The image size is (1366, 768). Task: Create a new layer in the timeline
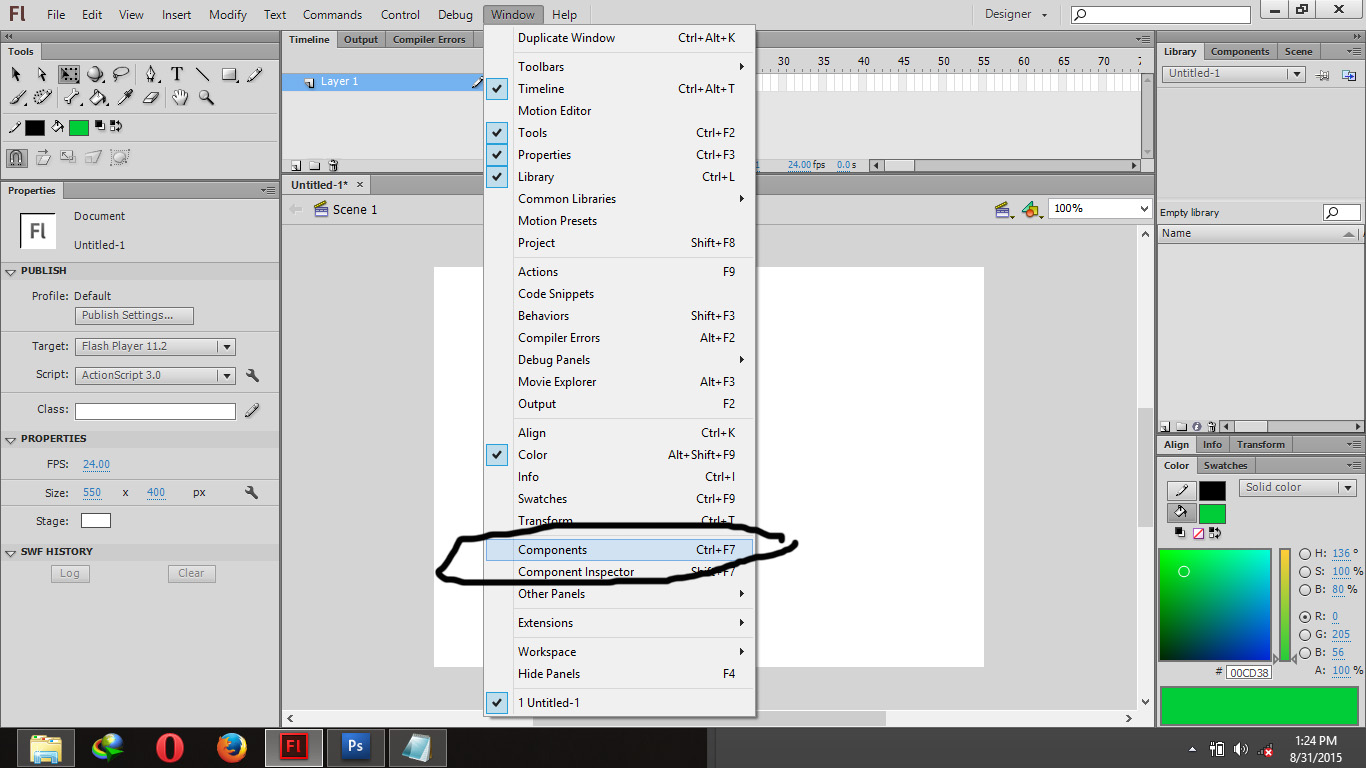coord(296,165)
